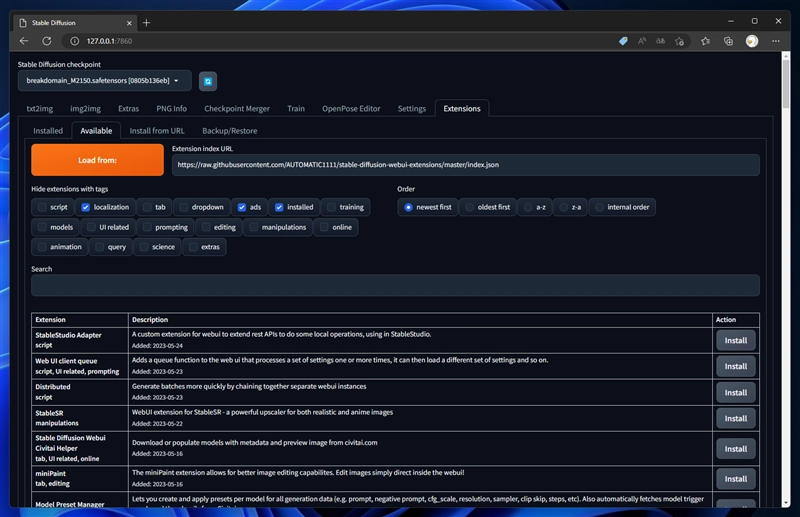Screen dimensions: 800x517
Task: Open the Extras tab
Action: 129,109
